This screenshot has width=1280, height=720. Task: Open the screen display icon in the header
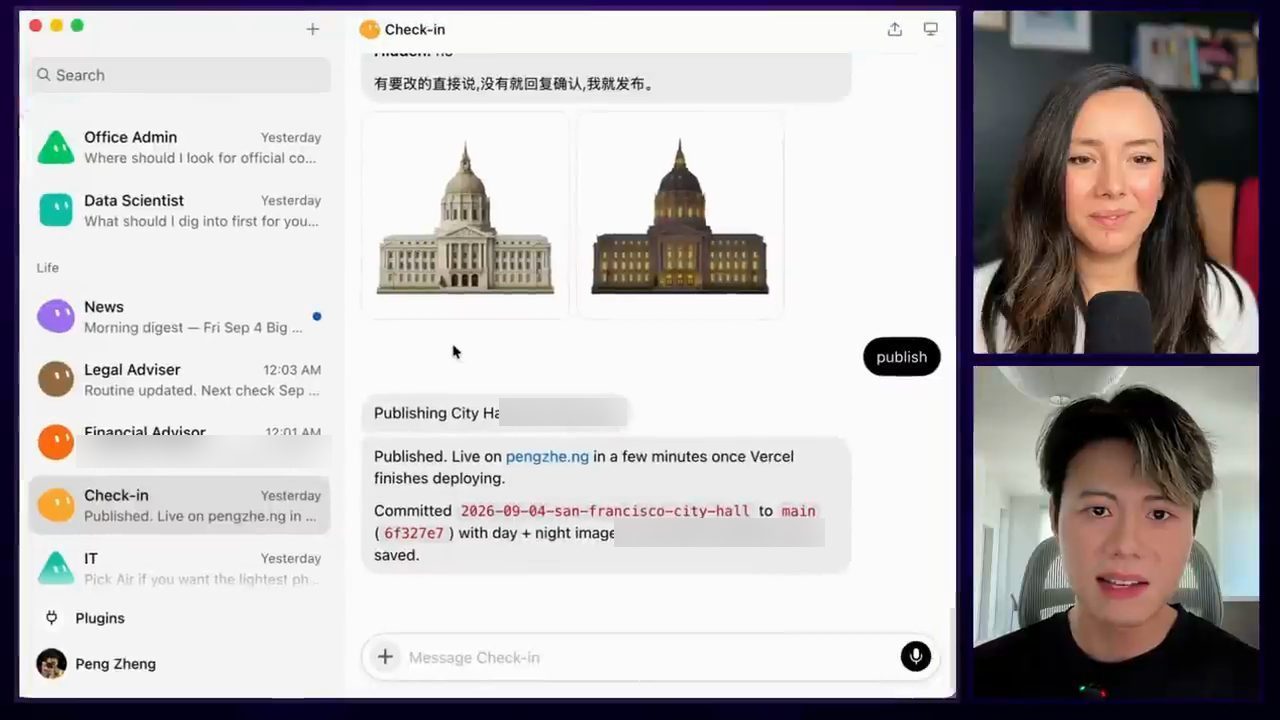coord(931,29)
